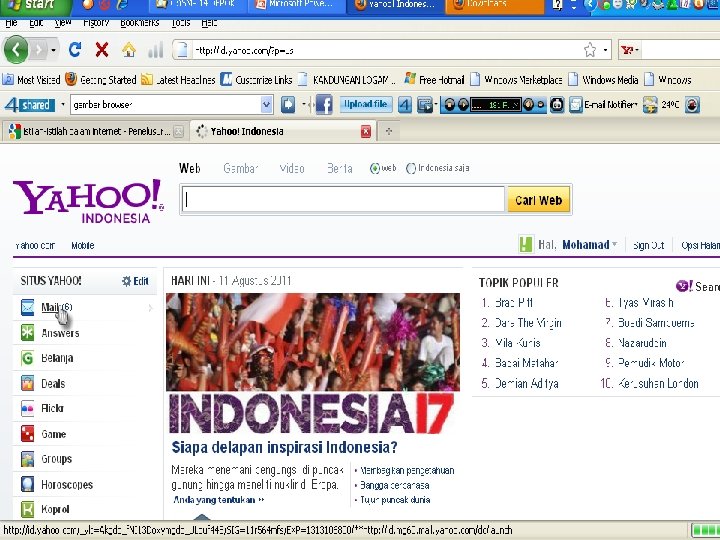720x540 pixels.
Task: Click the Mobile link under logo
Action: (x=83, y=246)
